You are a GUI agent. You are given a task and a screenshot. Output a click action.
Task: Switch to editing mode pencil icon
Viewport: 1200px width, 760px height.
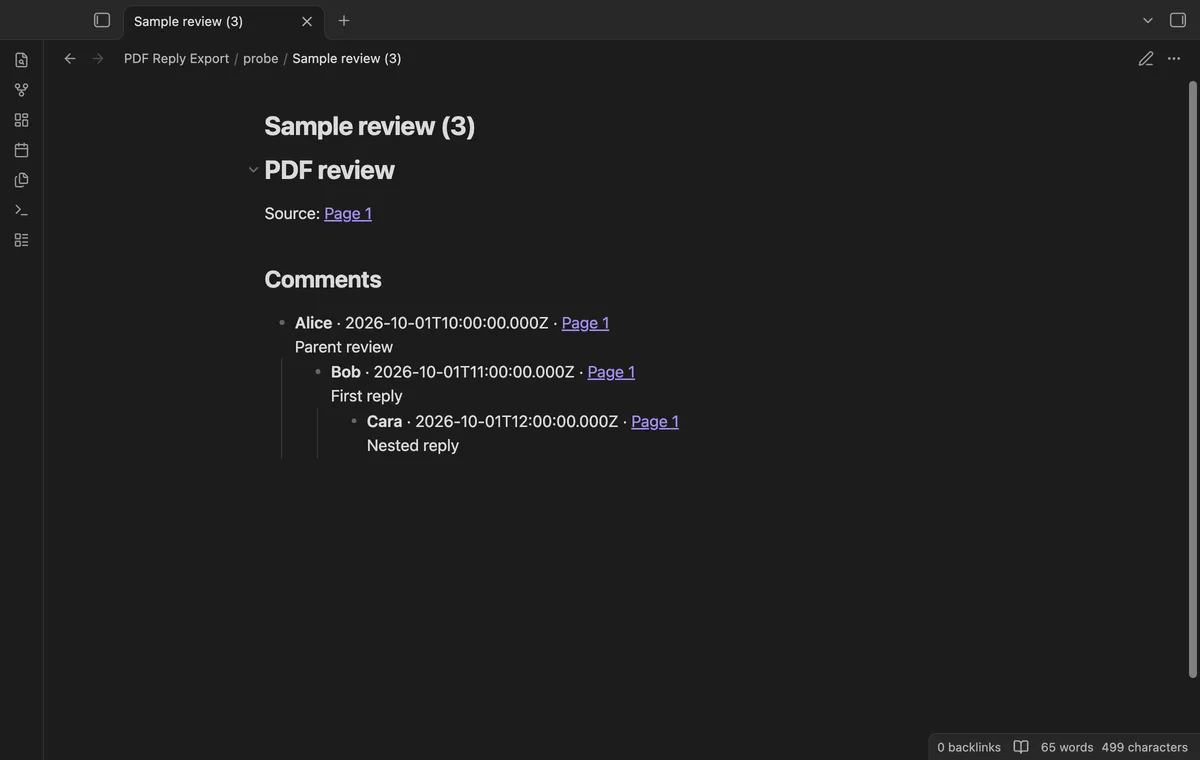tap(1146, 58)
